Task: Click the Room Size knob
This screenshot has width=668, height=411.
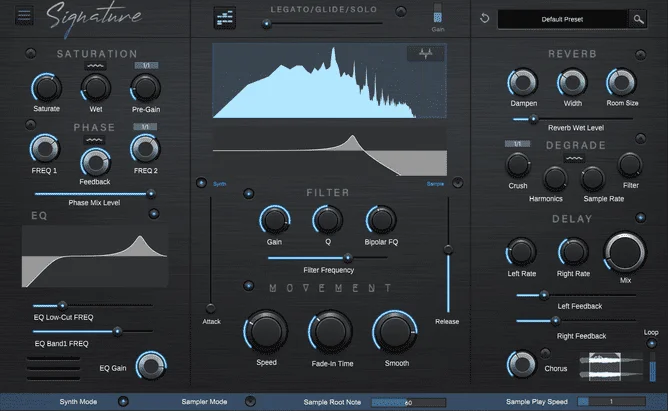Action: tap(622, 82)
